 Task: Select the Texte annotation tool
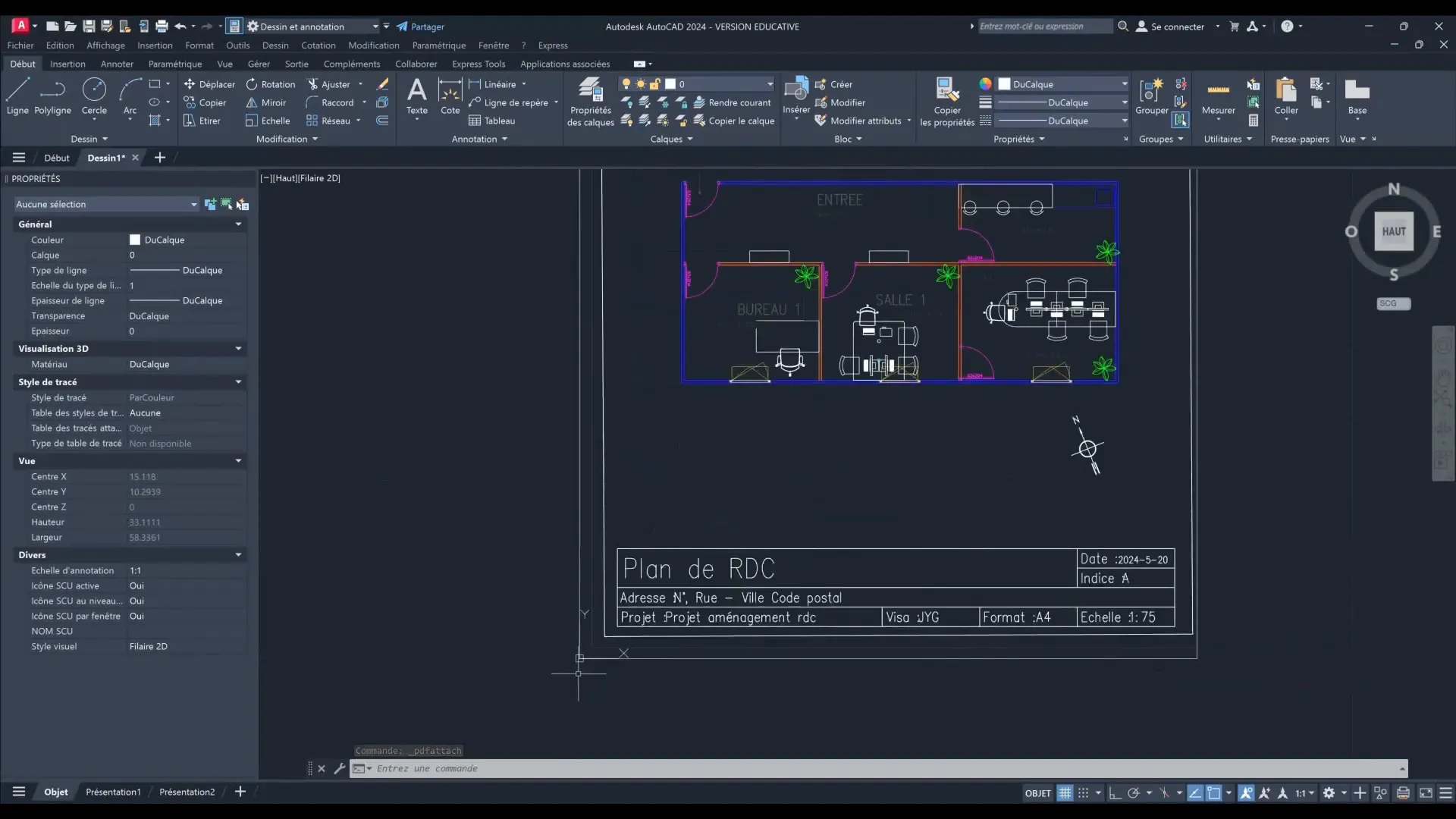(416, 96)
